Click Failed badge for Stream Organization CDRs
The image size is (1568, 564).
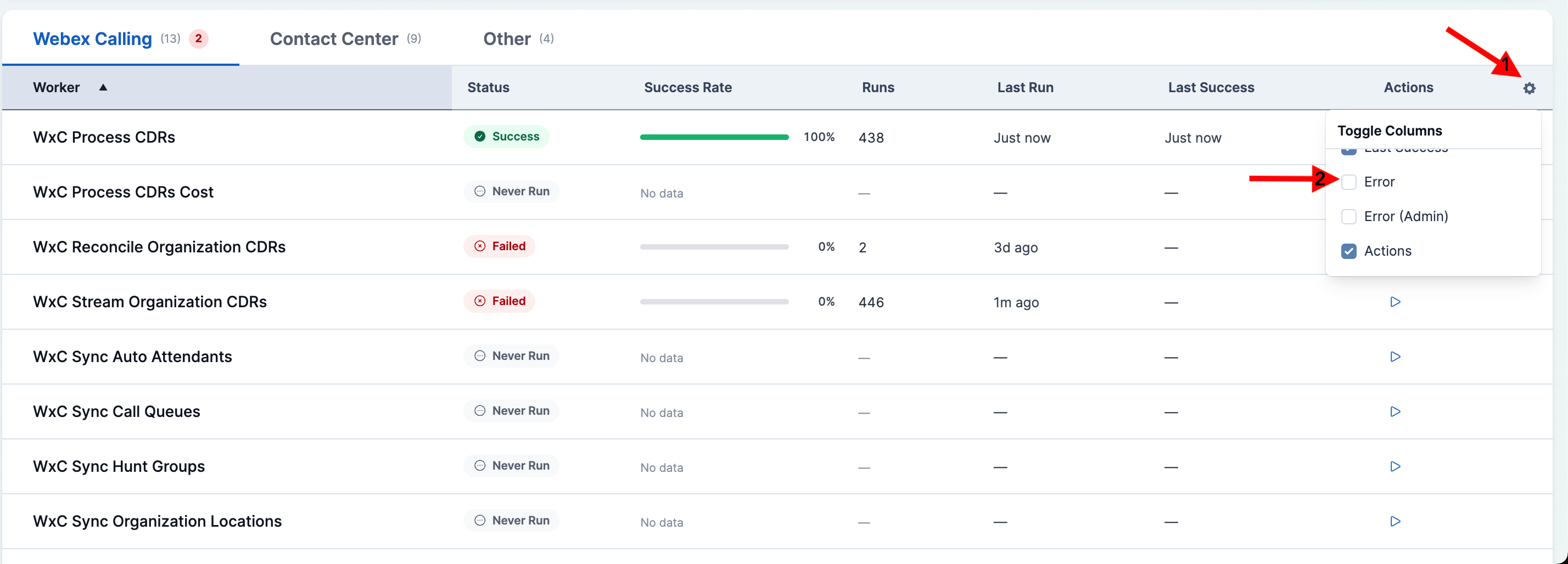click(499, 301)
